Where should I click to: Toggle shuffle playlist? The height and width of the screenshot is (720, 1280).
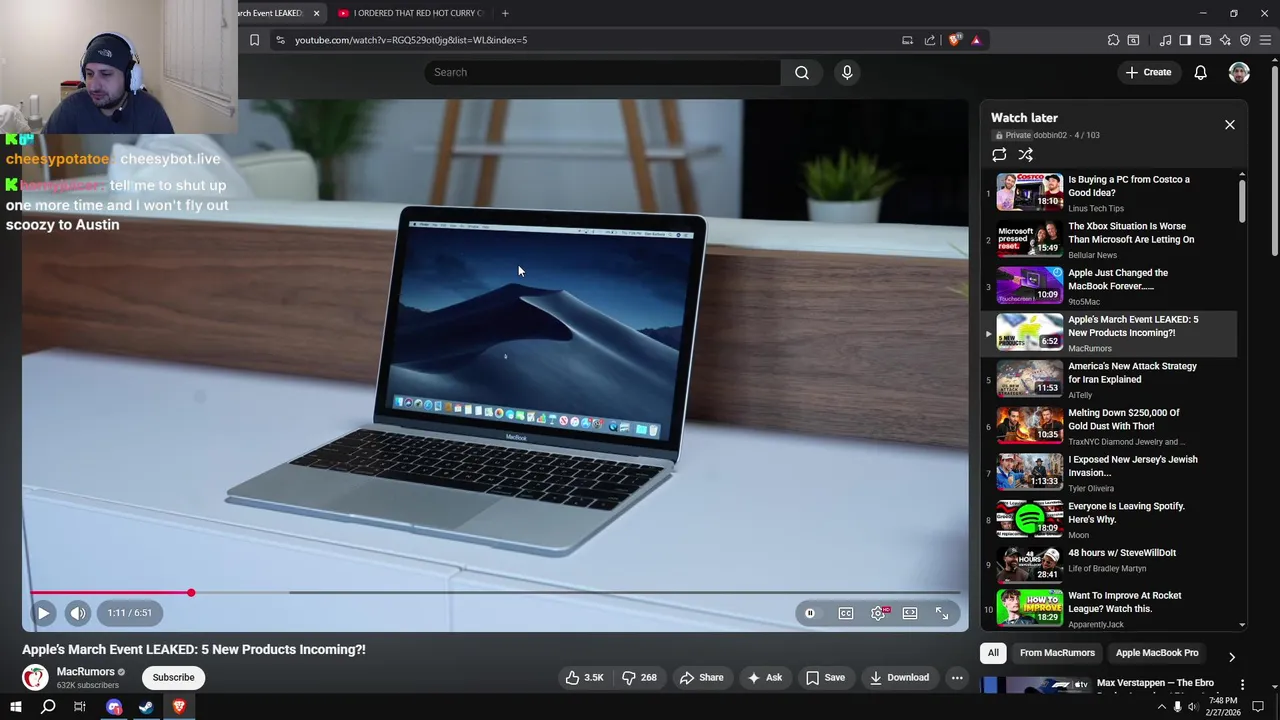click(1025, 155)
